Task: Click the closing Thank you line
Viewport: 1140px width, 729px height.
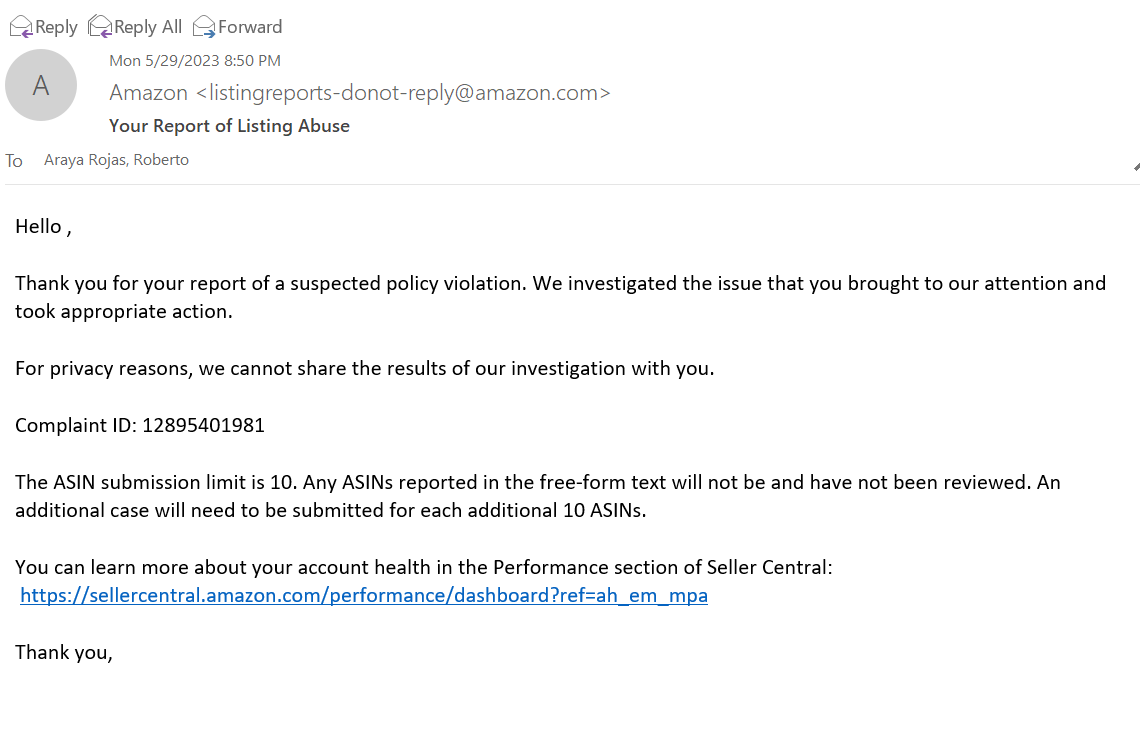Action: point(64,653)
